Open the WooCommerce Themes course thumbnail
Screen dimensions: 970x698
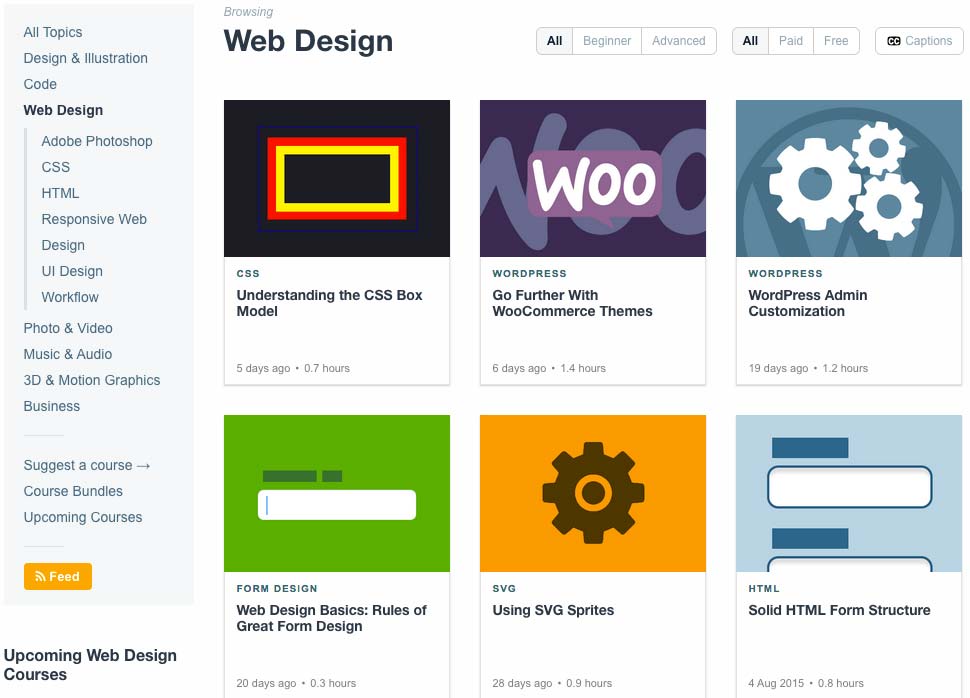[593, 178]
